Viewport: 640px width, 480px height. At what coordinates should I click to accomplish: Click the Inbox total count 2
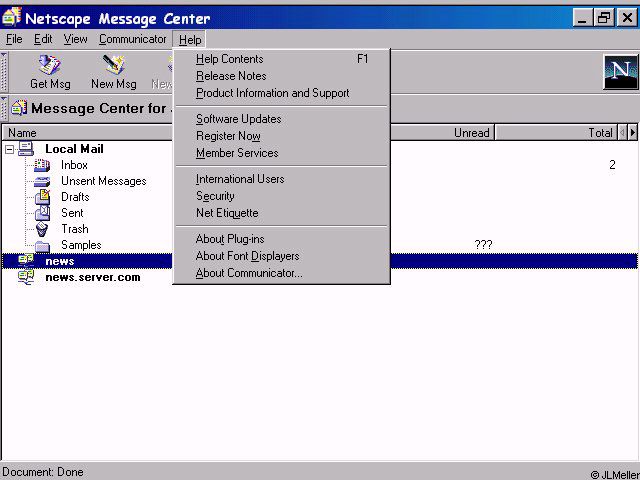click(612, 165)
